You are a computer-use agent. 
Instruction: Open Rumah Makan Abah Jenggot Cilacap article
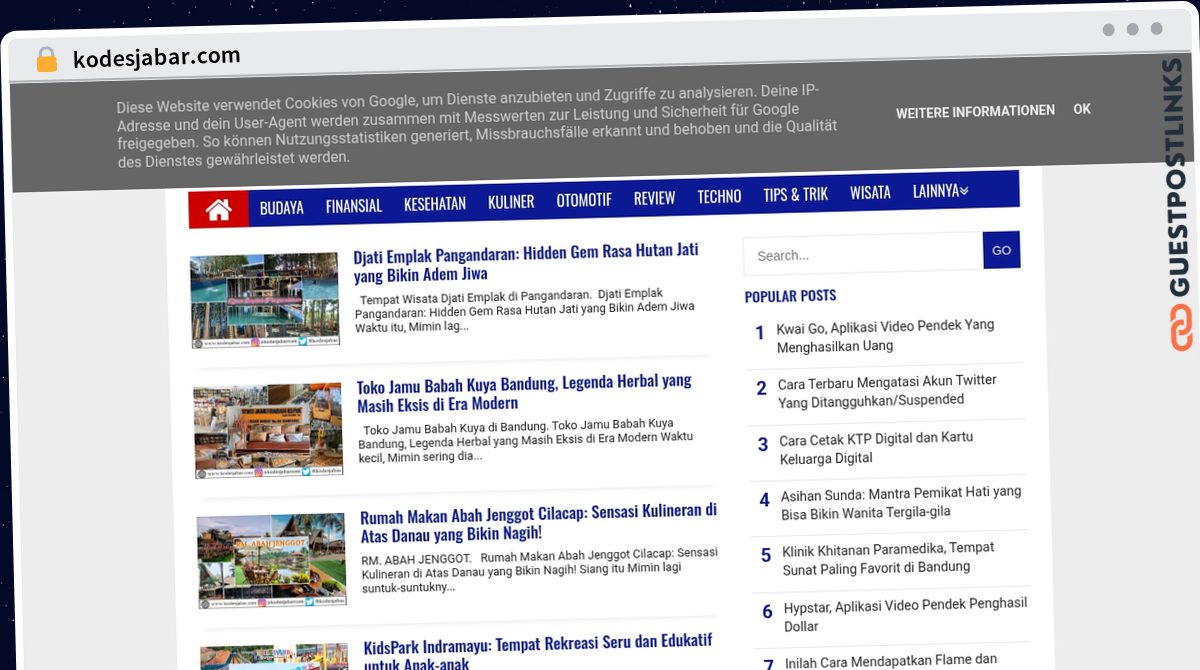click(539, 523)
